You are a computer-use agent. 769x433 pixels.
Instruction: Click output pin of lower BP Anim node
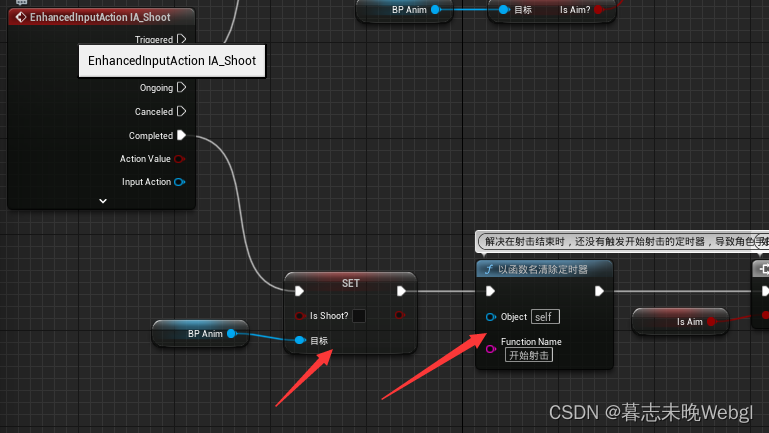click(x=232, y=333)
